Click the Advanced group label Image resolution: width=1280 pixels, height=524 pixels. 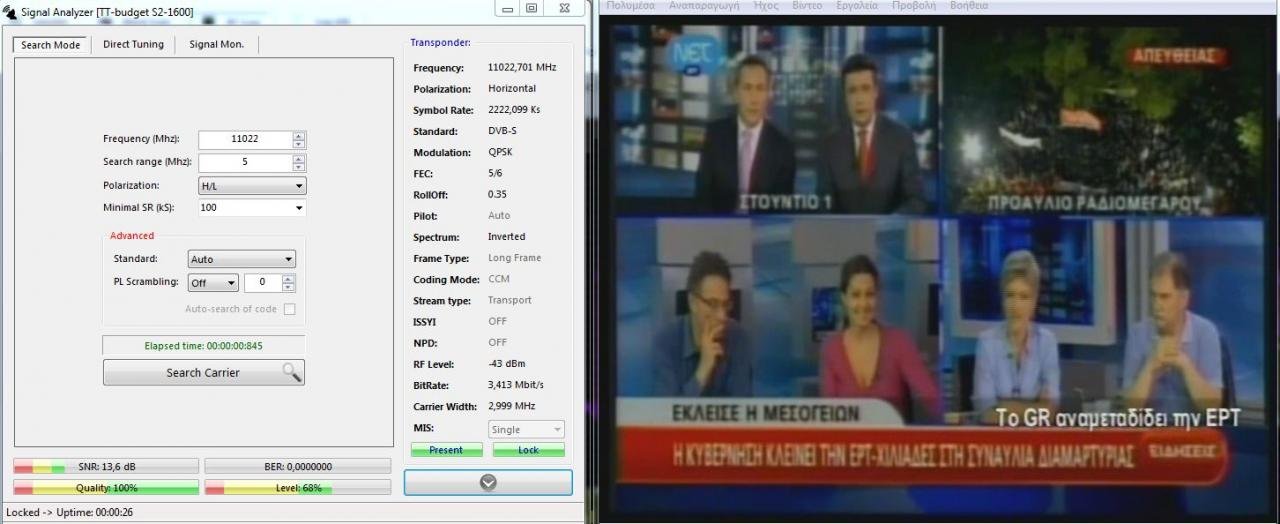(x=132, y=236)
